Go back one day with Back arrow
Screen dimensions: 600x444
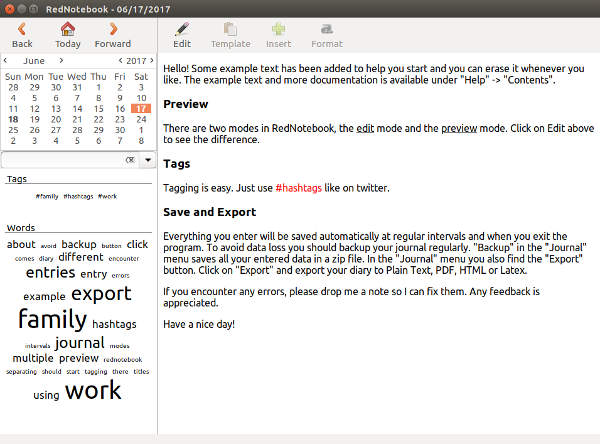(x=22, y=35)
